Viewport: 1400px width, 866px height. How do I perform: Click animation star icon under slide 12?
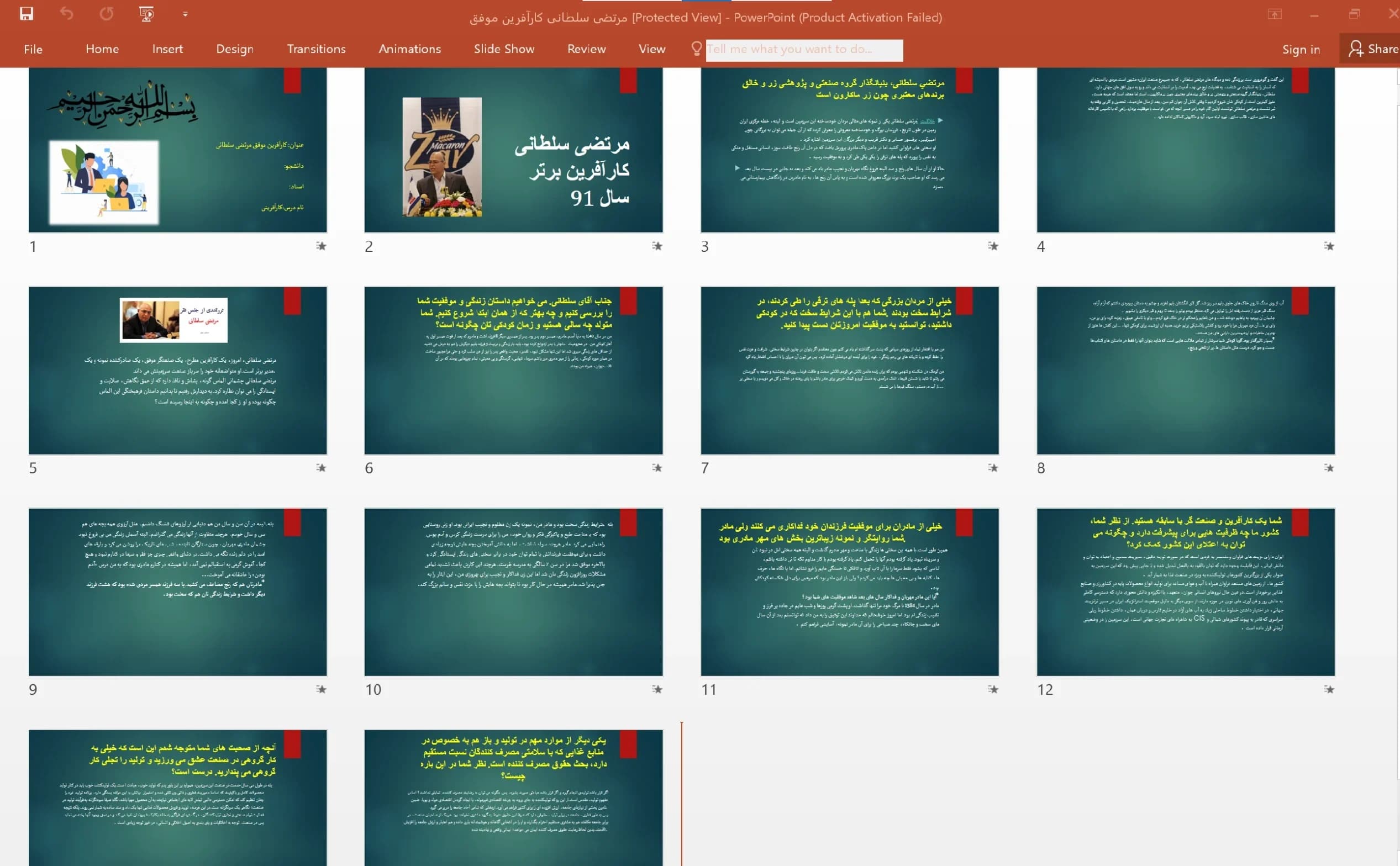[1329, 689]
